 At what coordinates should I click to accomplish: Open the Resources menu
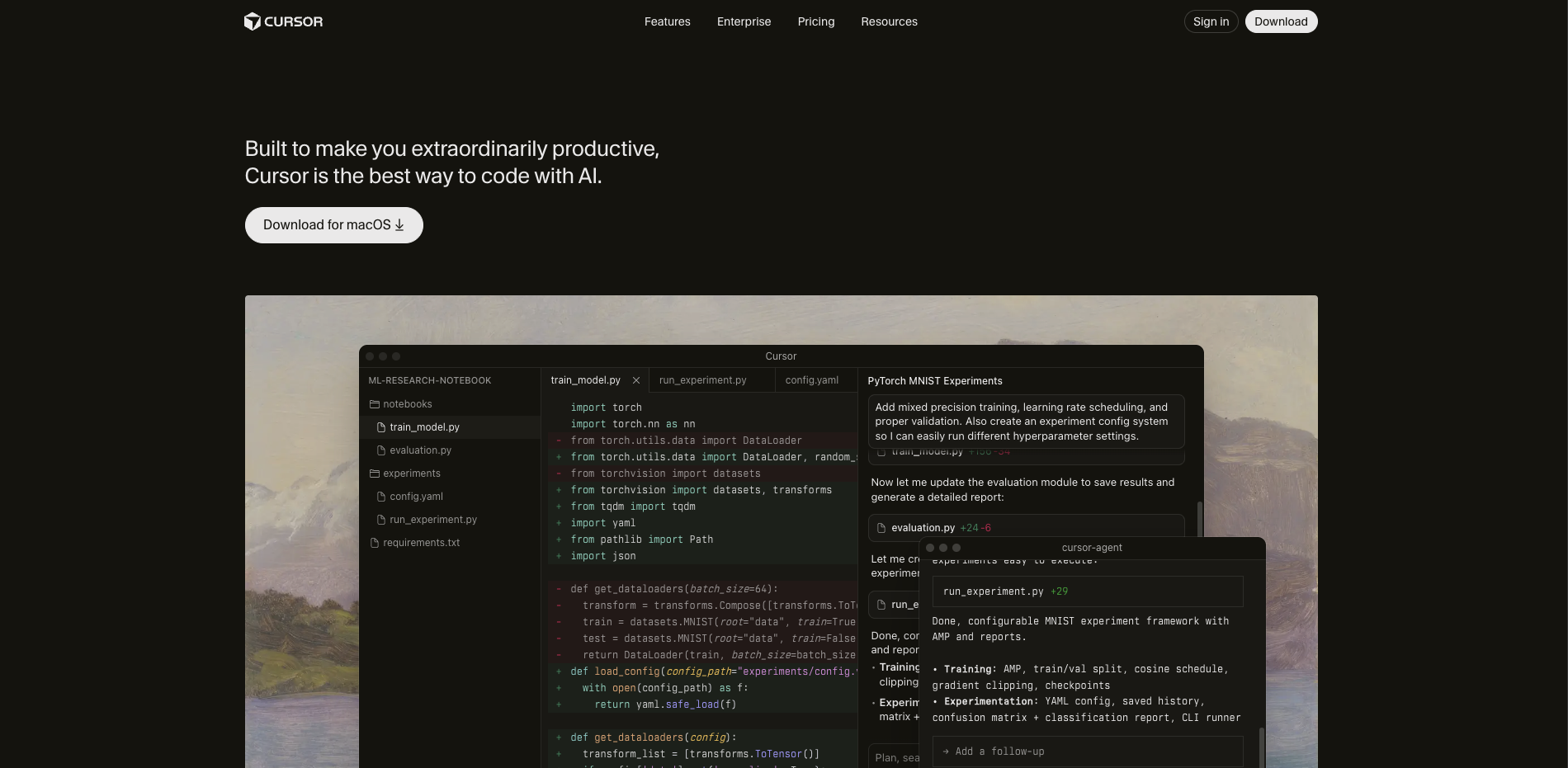[x=889, y=21]
